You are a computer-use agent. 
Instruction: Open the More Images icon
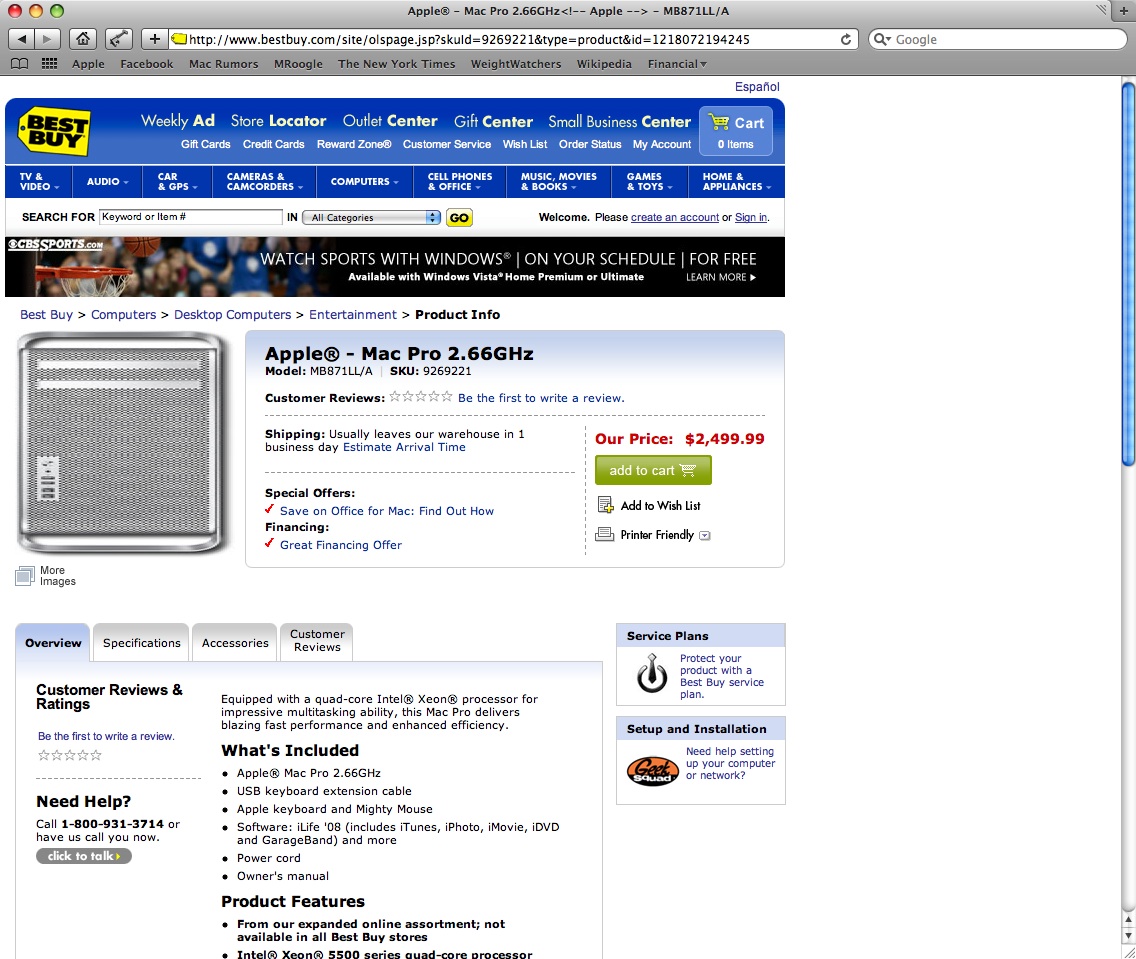(x=24, y=576)
